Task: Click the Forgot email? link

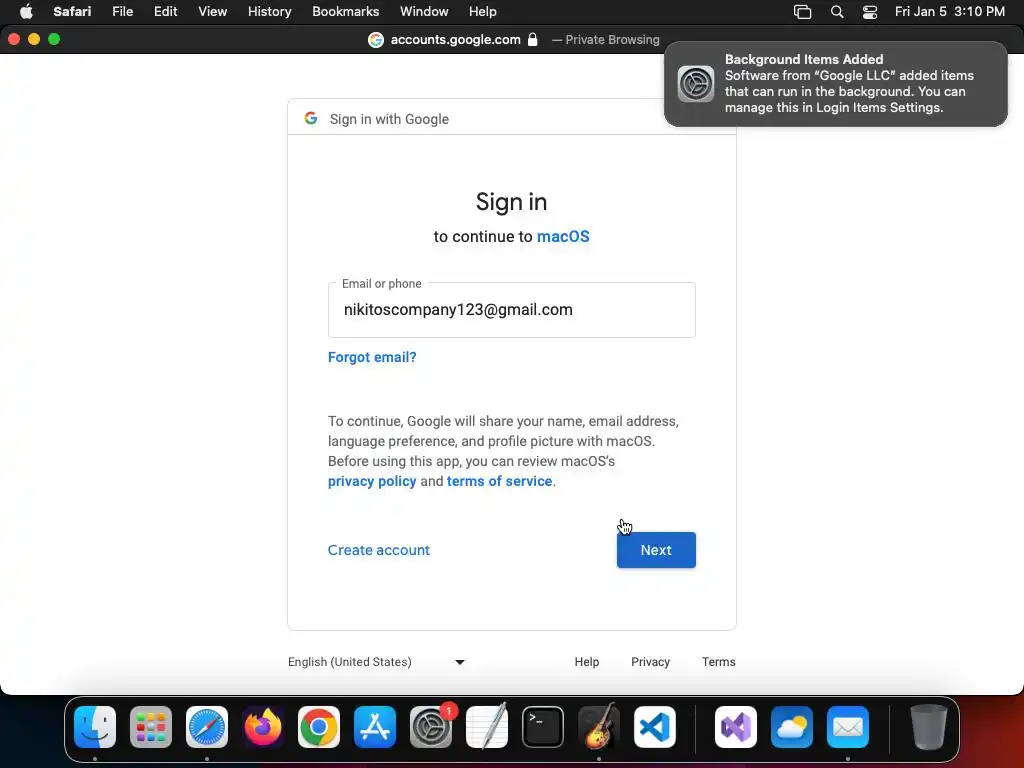Action: pos(372,357)
